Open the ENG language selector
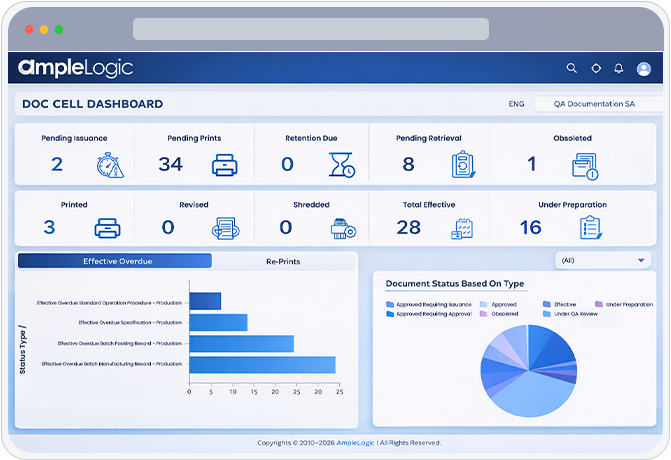Image resolution: width=671 pixels, height=460 pixels. [x=516, y=104]
